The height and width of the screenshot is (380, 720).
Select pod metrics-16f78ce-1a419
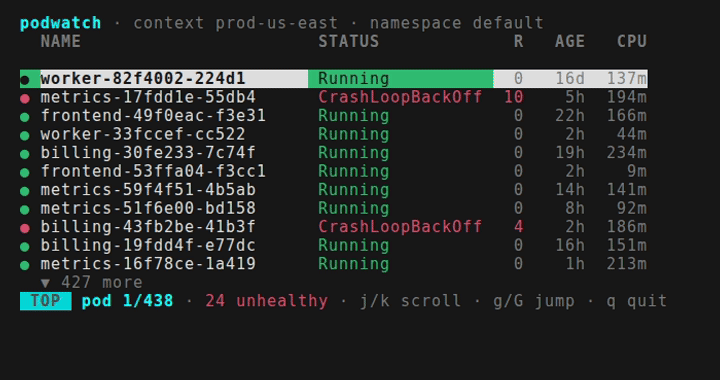pyautogui.click(x=334, y=264)
